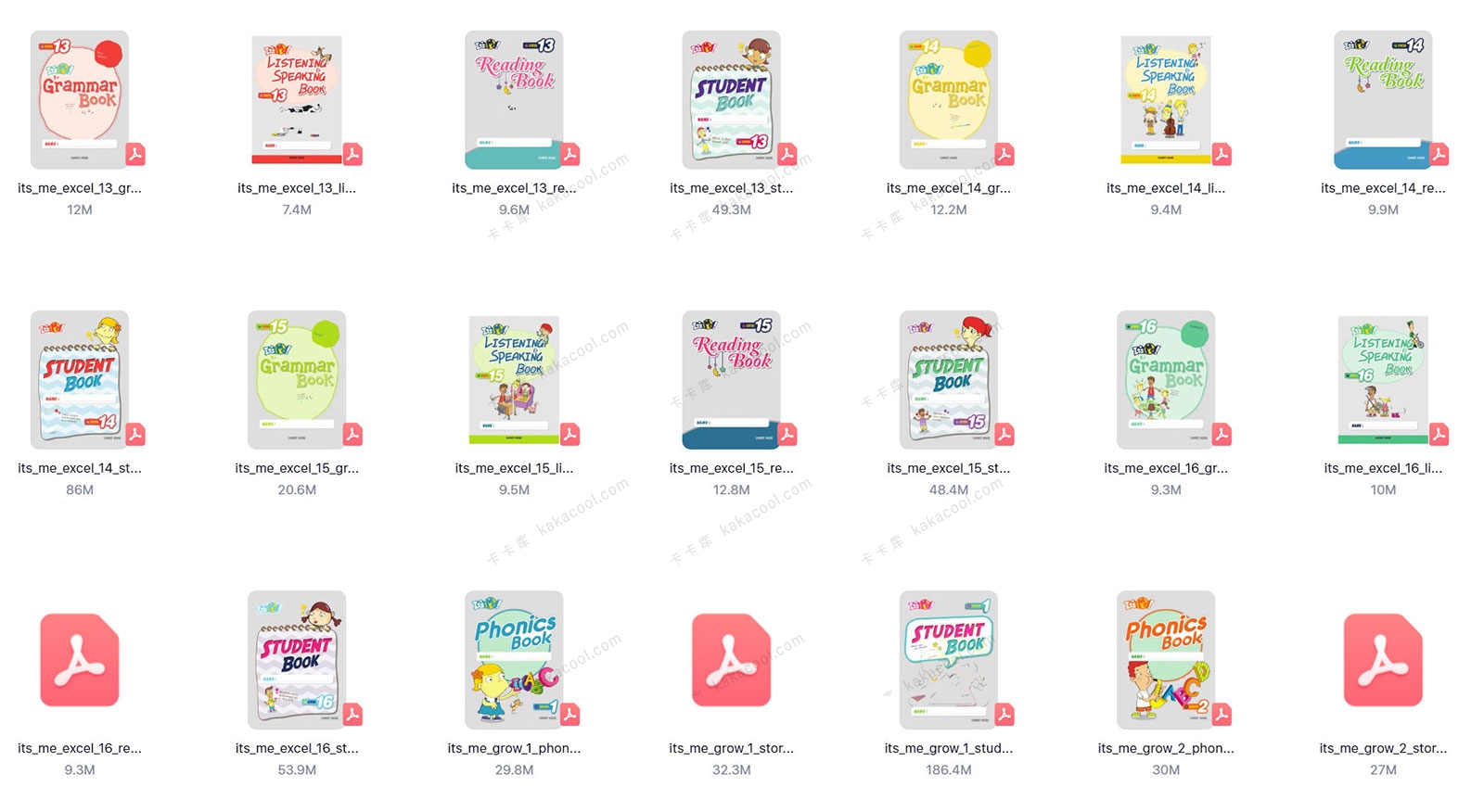The height and width of the screenshot is (812, 1484).
Task: Open the its_me_excel_16_re PDF file icon
Action: [80, 660]
